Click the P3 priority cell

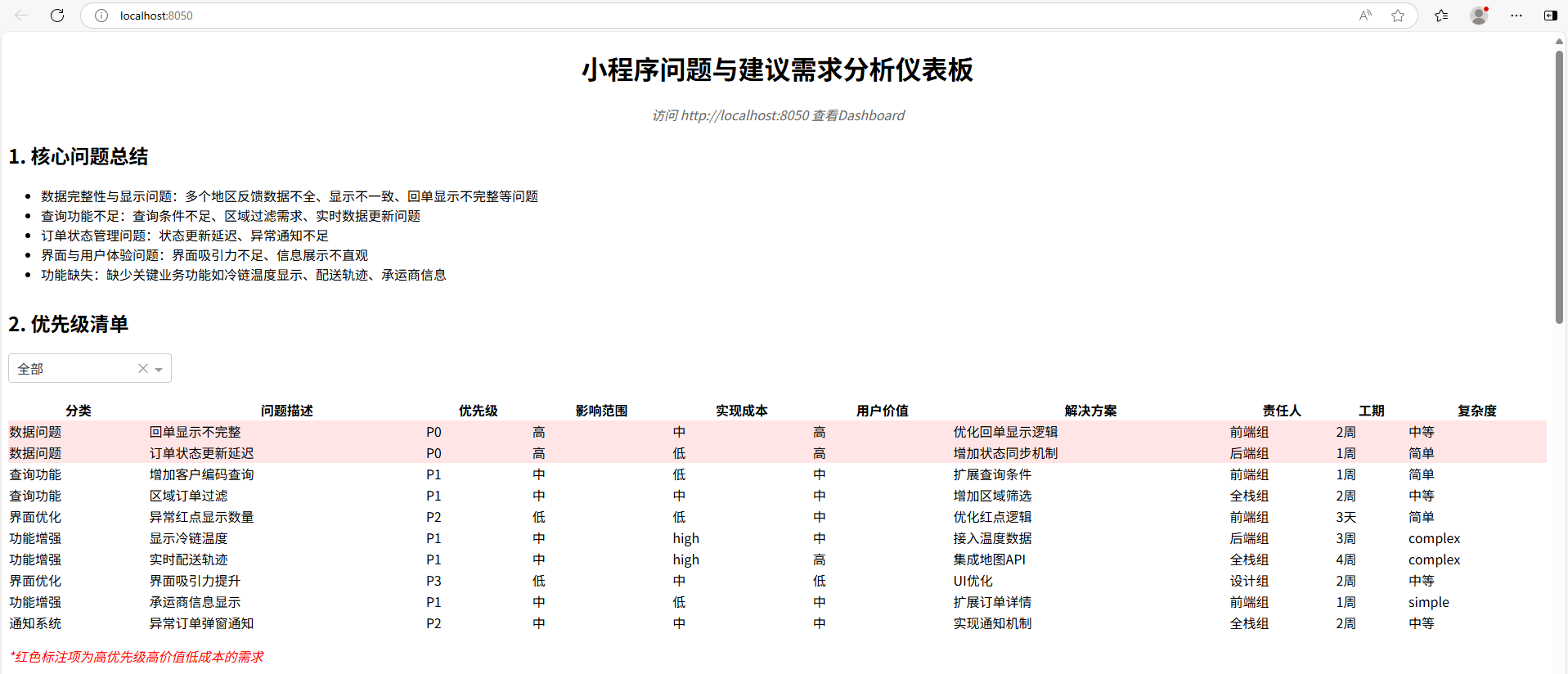click(478, 581)
